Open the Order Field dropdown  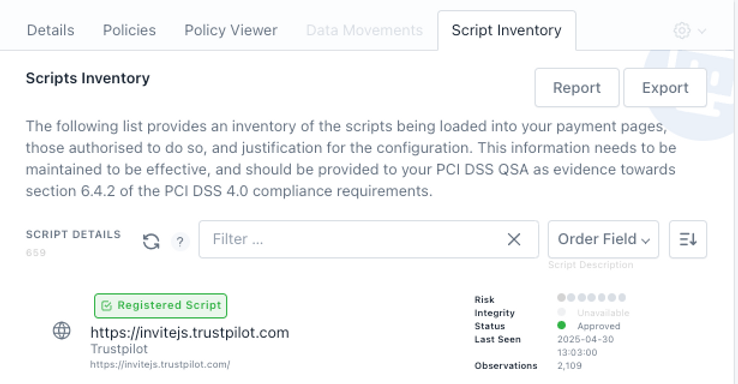pyautogui.click(x=603, y=239)
